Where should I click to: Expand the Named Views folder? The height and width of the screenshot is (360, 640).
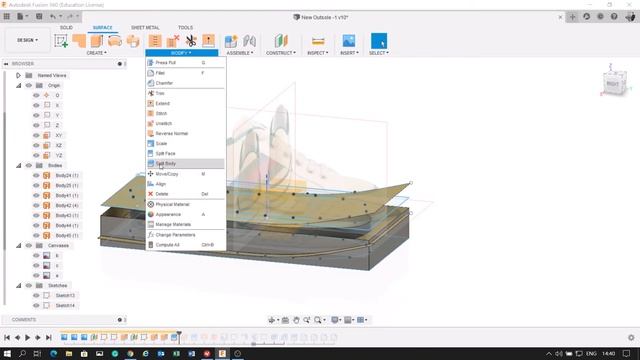tap(18, 76)
